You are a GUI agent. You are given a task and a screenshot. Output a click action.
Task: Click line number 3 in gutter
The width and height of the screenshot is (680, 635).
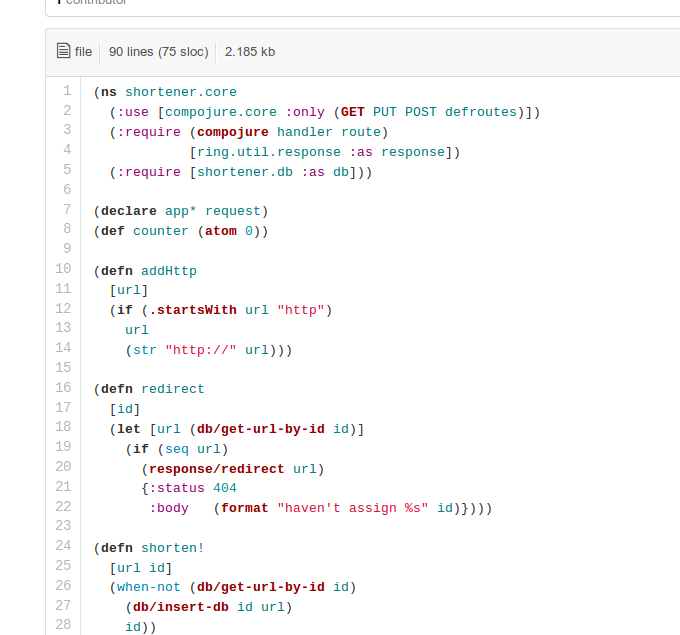click(x=67, y=130)
